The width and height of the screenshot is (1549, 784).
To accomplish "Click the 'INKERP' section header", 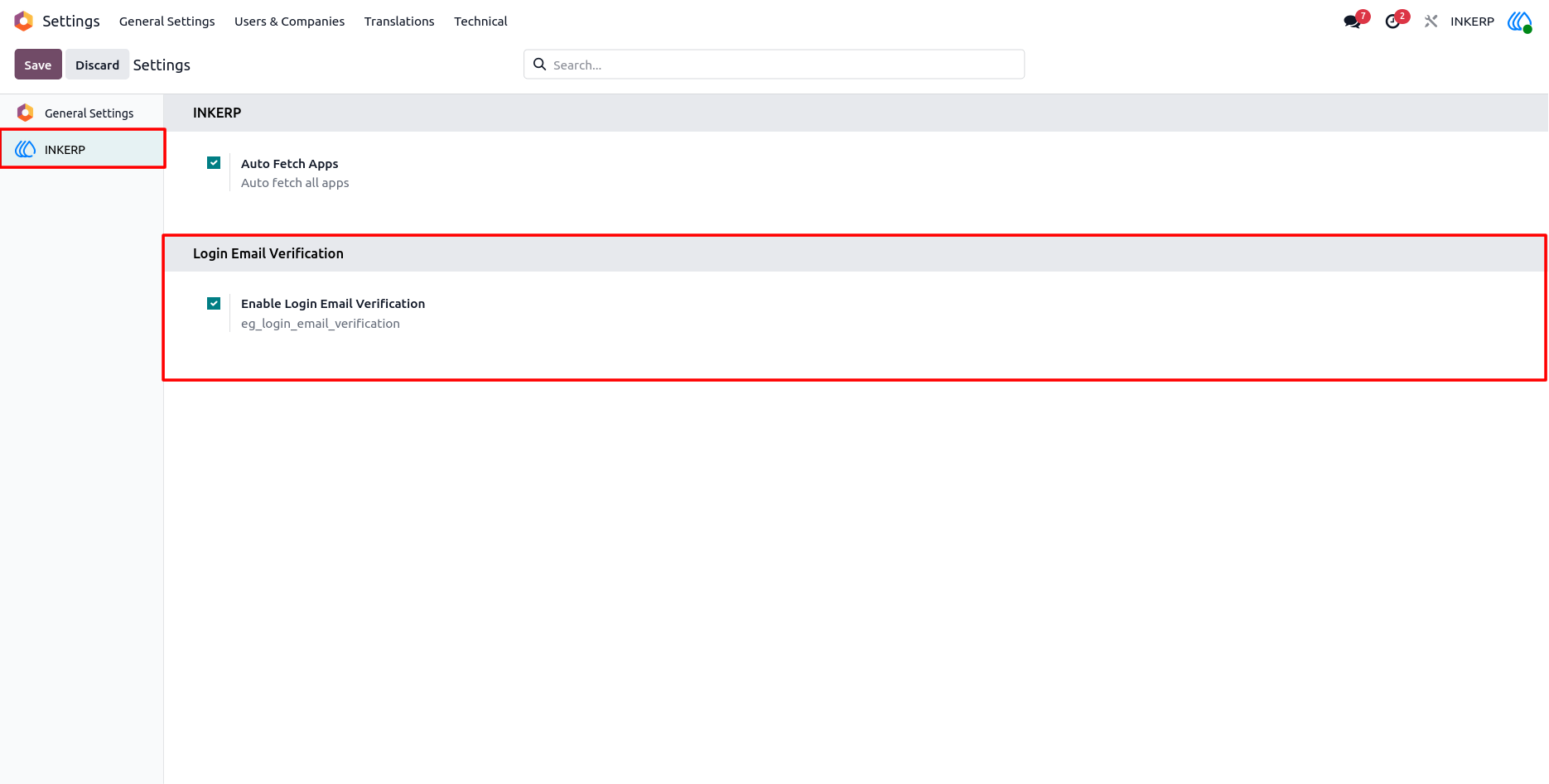I will point(217,113).
